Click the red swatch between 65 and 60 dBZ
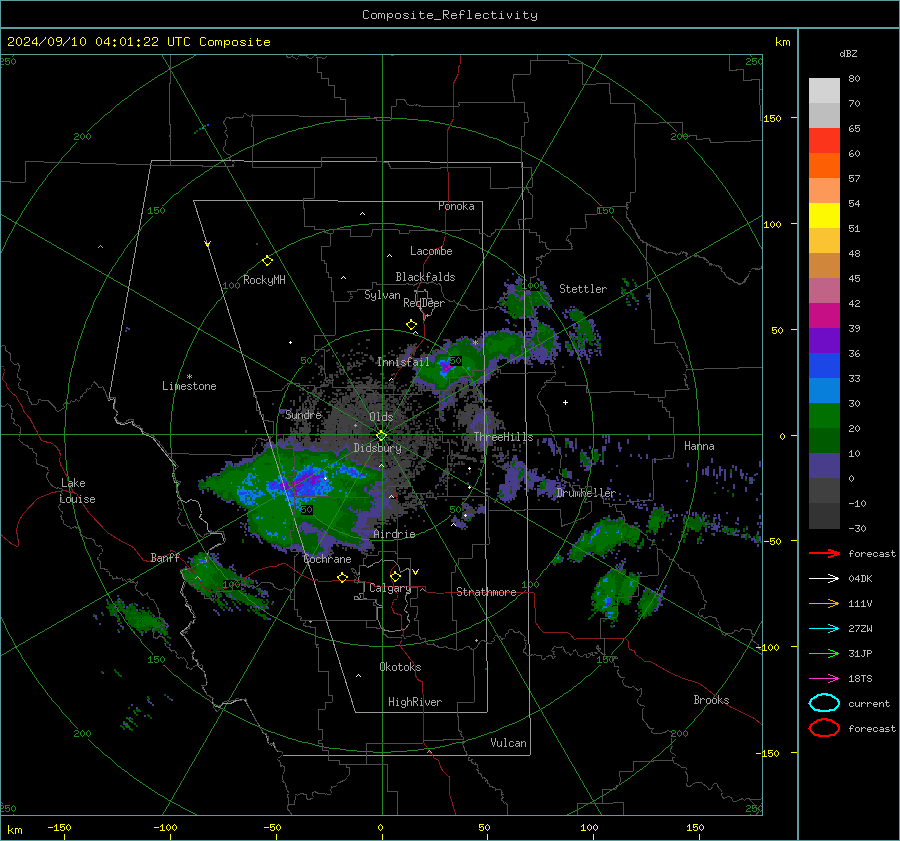Viewport: 900px width, 841px height. (824, 140)
